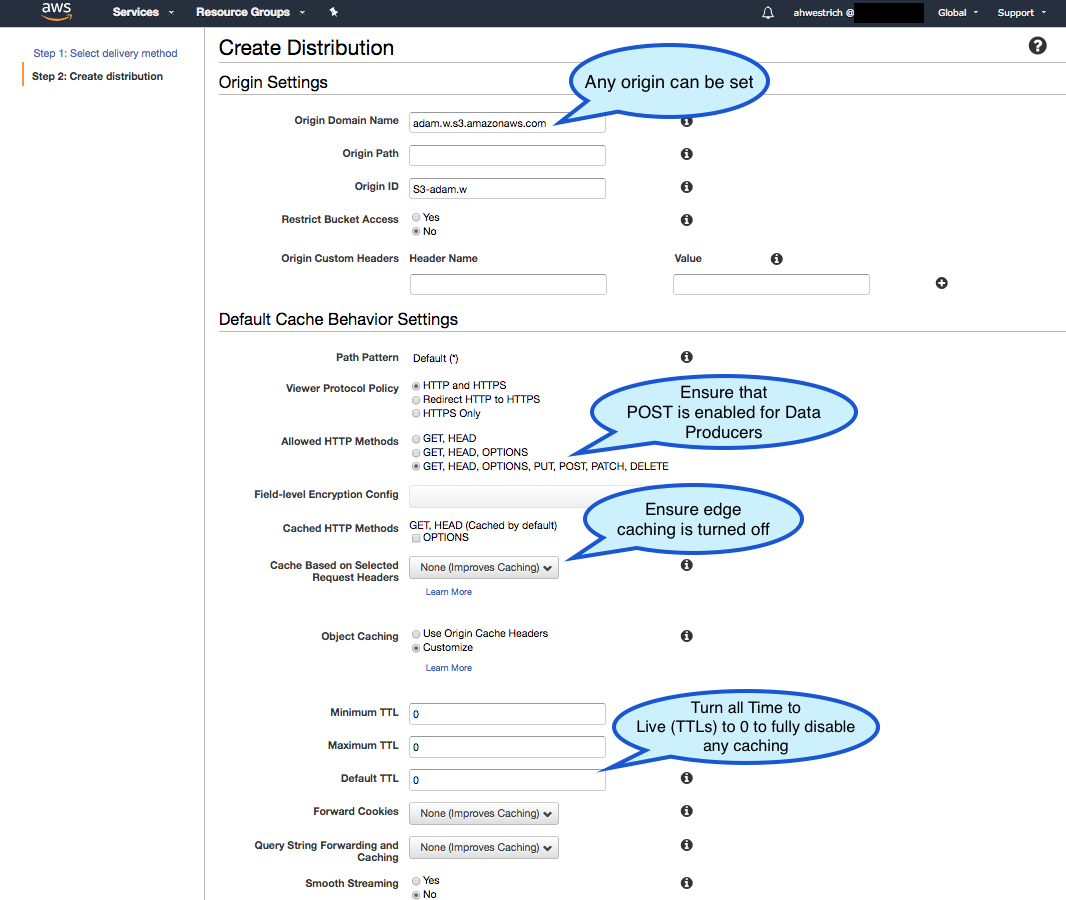Choose HTTP and HTTPS viewer protocol
This screenshot has width=1066, height=900.
pos(416,386)
